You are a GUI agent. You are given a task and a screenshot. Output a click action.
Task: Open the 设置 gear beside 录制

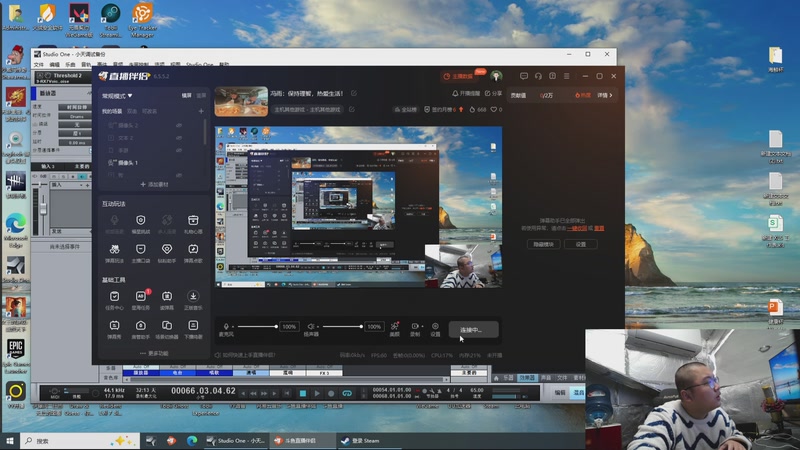[x=435, y=326]
